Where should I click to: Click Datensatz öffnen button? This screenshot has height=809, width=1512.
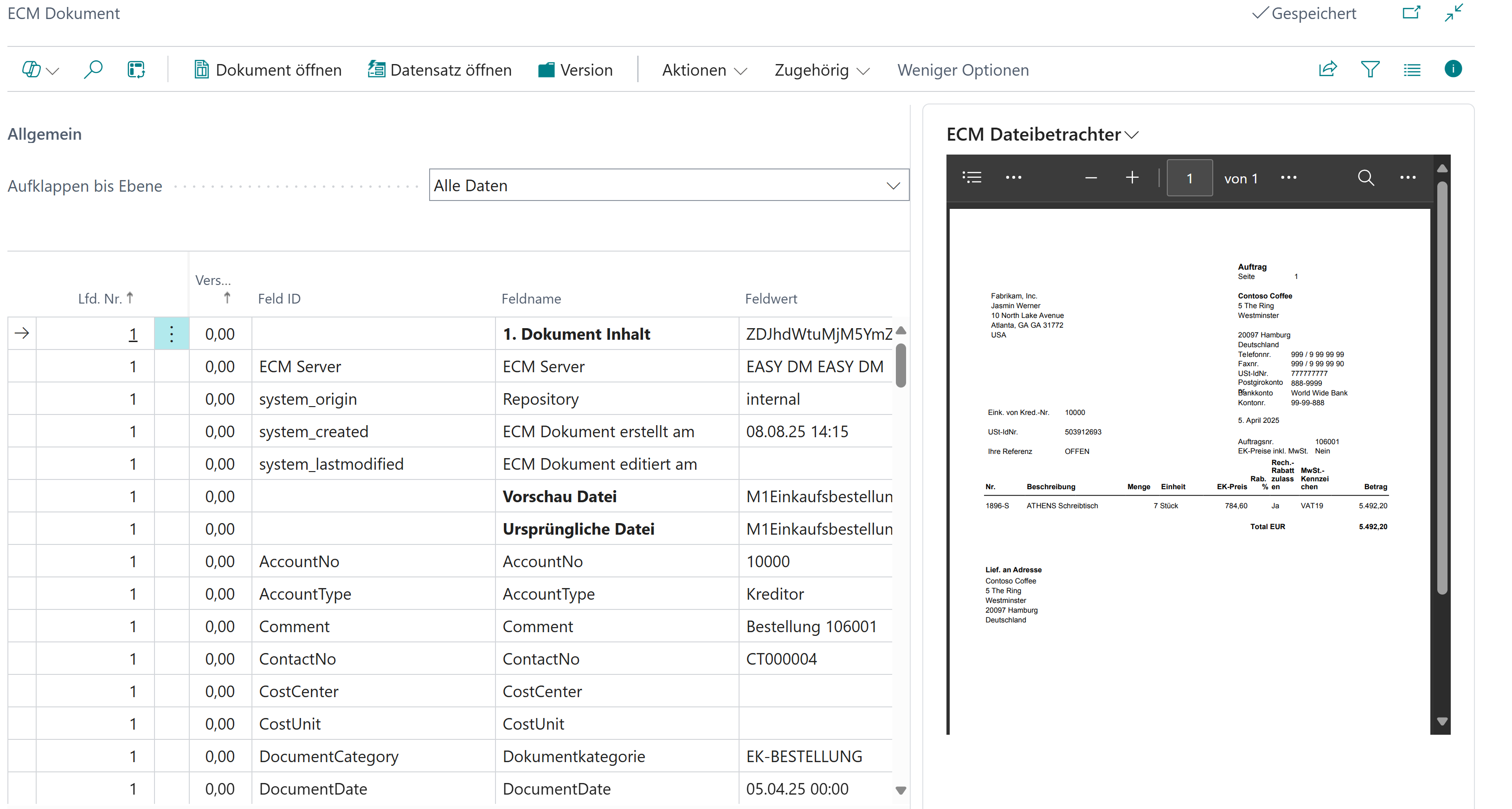click(440, 70)
